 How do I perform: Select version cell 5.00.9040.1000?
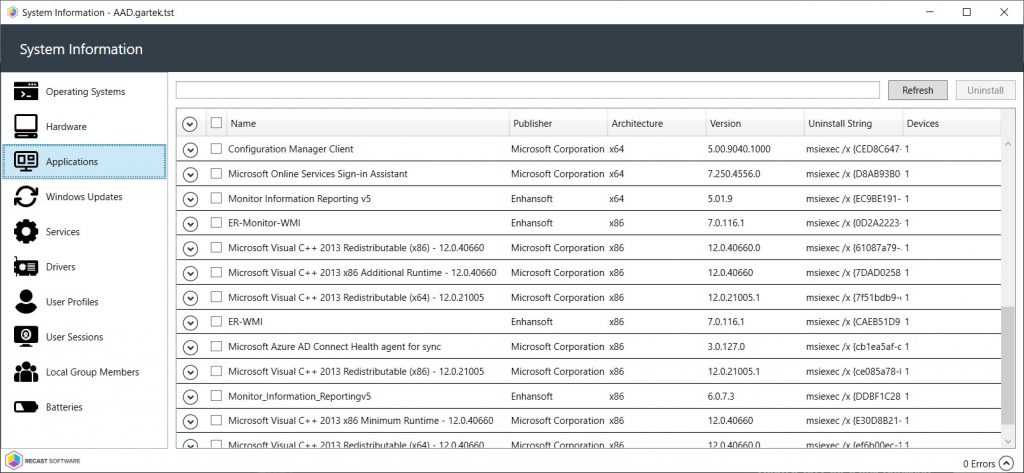[739, 149]
